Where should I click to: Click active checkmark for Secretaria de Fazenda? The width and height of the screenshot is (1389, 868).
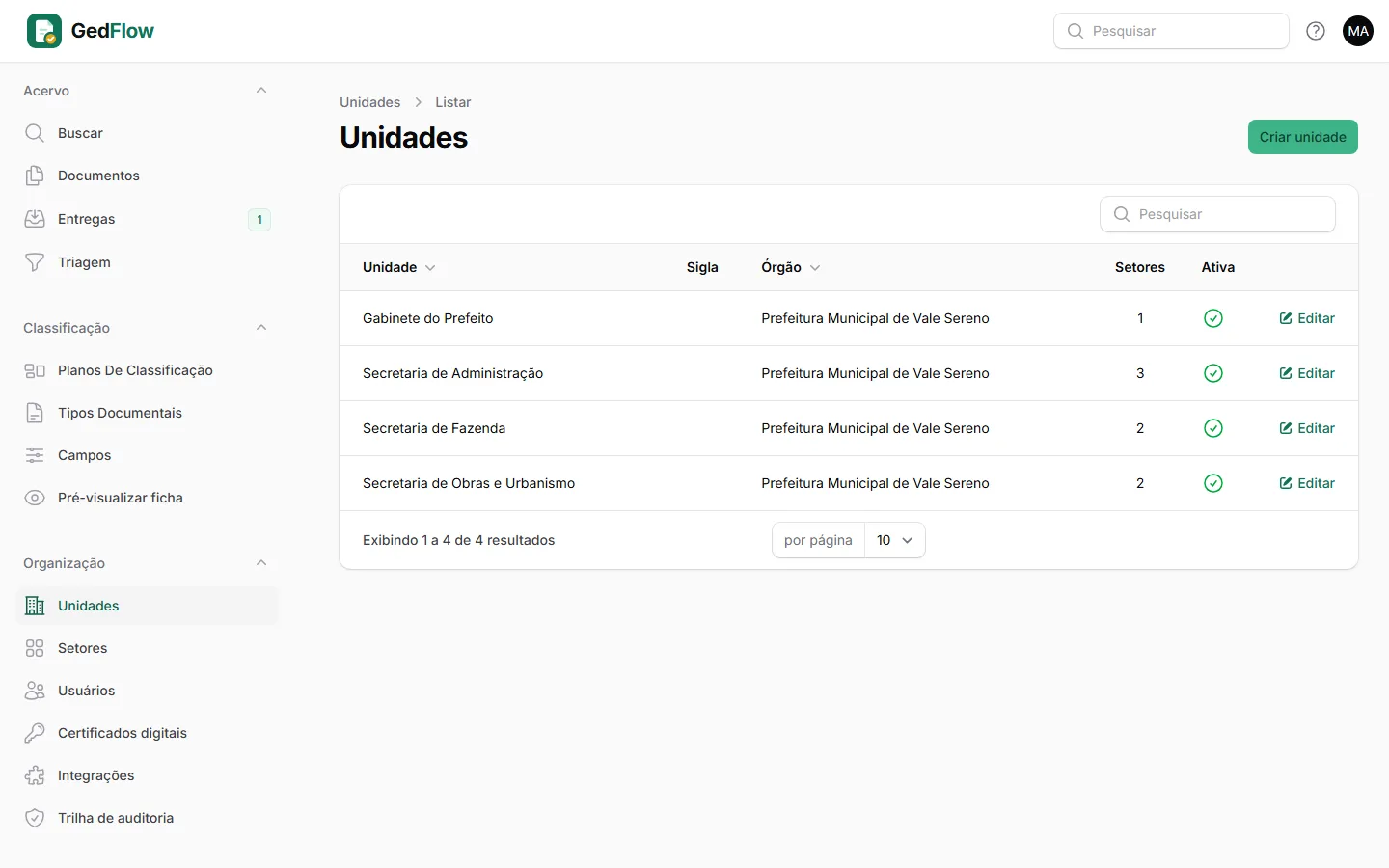[x=1213, y=428]
